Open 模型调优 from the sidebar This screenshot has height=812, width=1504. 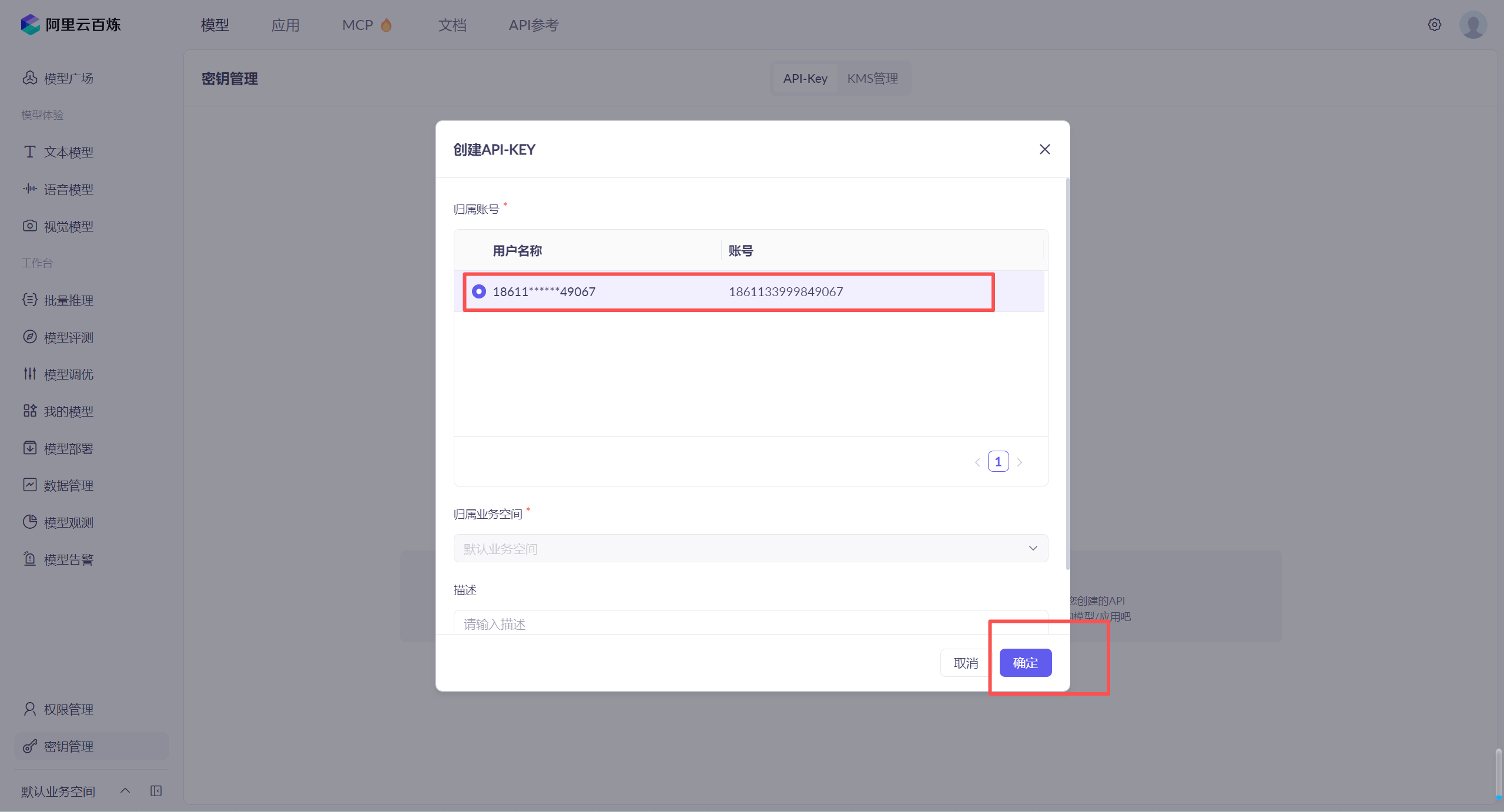[x=68, y=374]
